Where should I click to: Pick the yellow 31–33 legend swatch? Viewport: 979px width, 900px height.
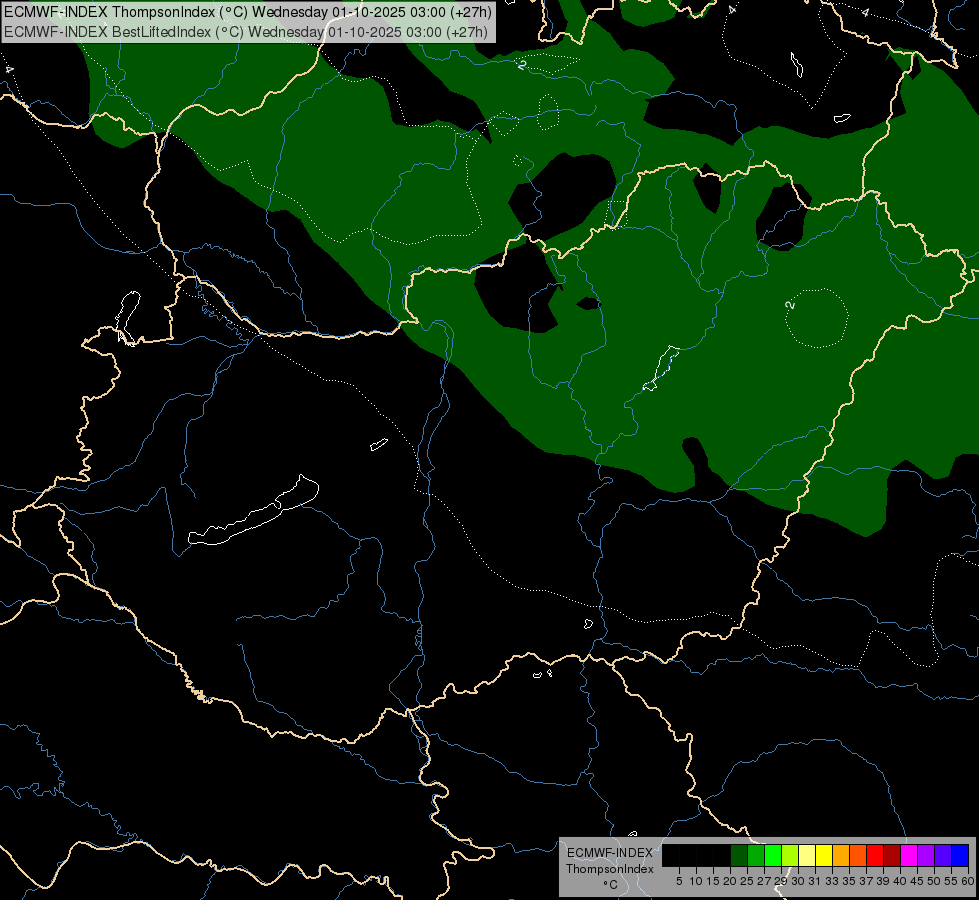pyautogui.click(x=824, y=855)
